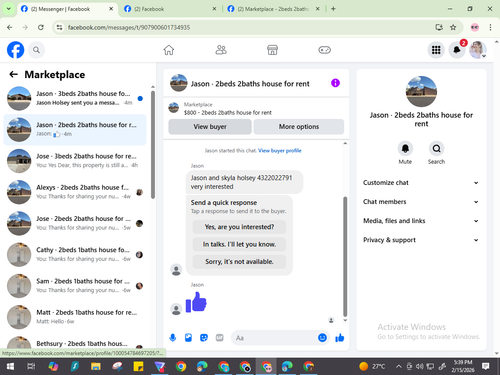Open the Facebook home logo
Viewport: 500px width, 375px height.
pyautogui.click(x=16, y=50)
